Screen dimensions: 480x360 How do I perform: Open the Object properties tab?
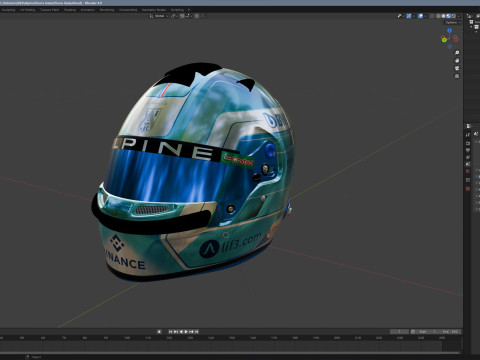tap(468, 180)
